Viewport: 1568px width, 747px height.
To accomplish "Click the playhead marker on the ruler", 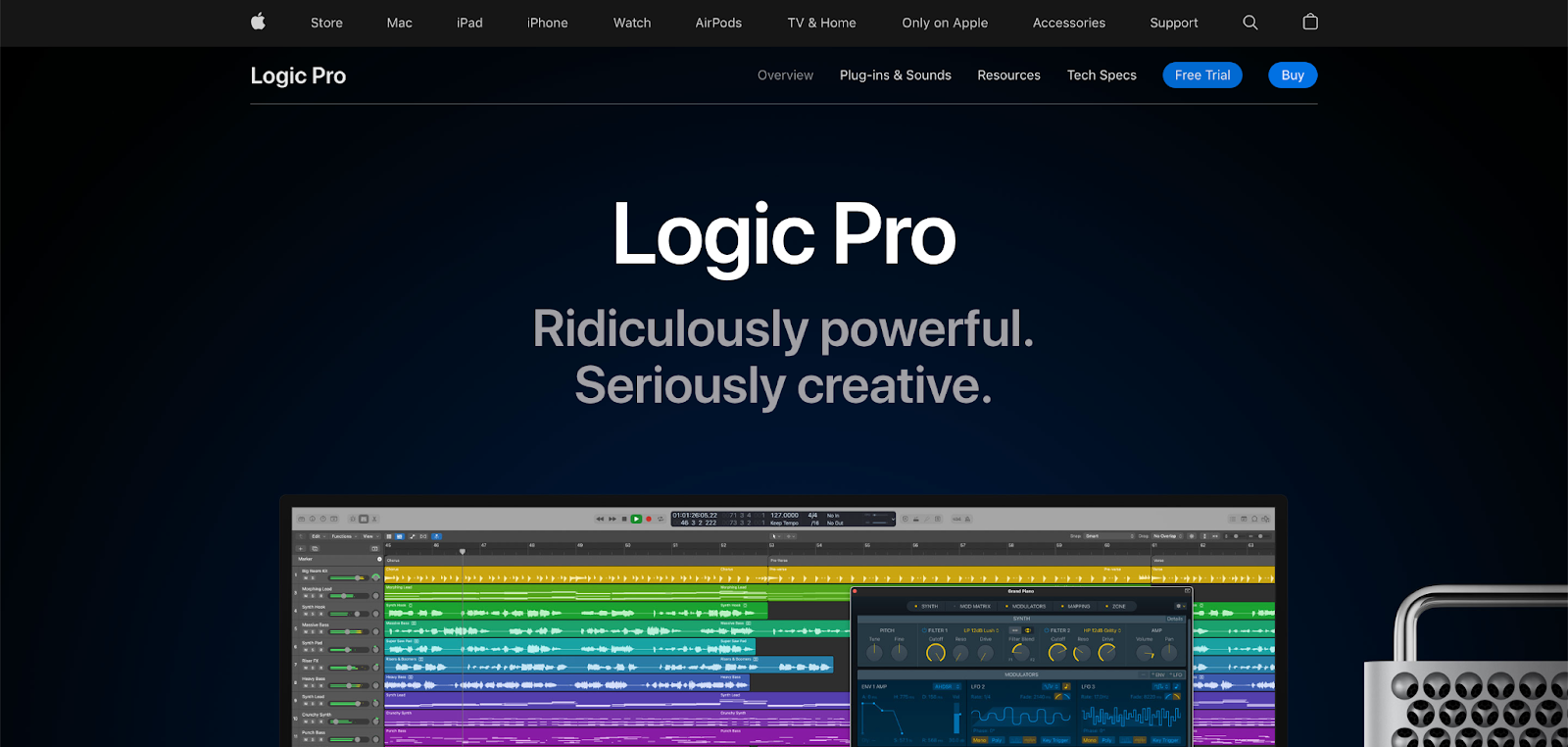I will (x=463, y=551).
